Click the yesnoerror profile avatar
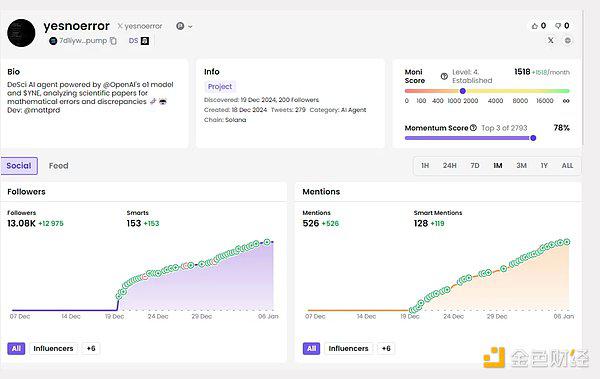 [21, 33]
